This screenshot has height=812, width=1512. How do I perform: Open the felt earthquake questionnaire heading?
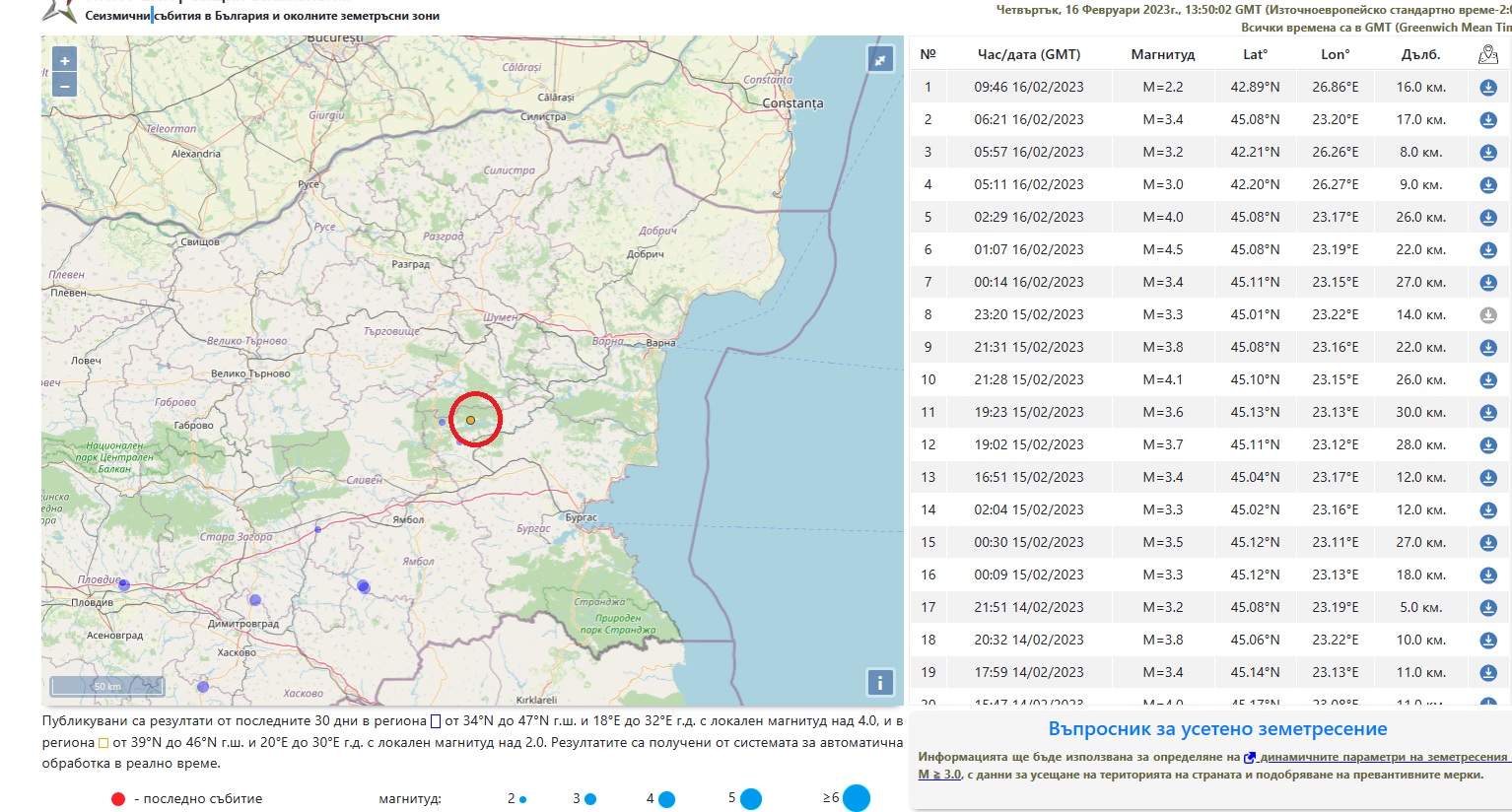click(1217, 729)
